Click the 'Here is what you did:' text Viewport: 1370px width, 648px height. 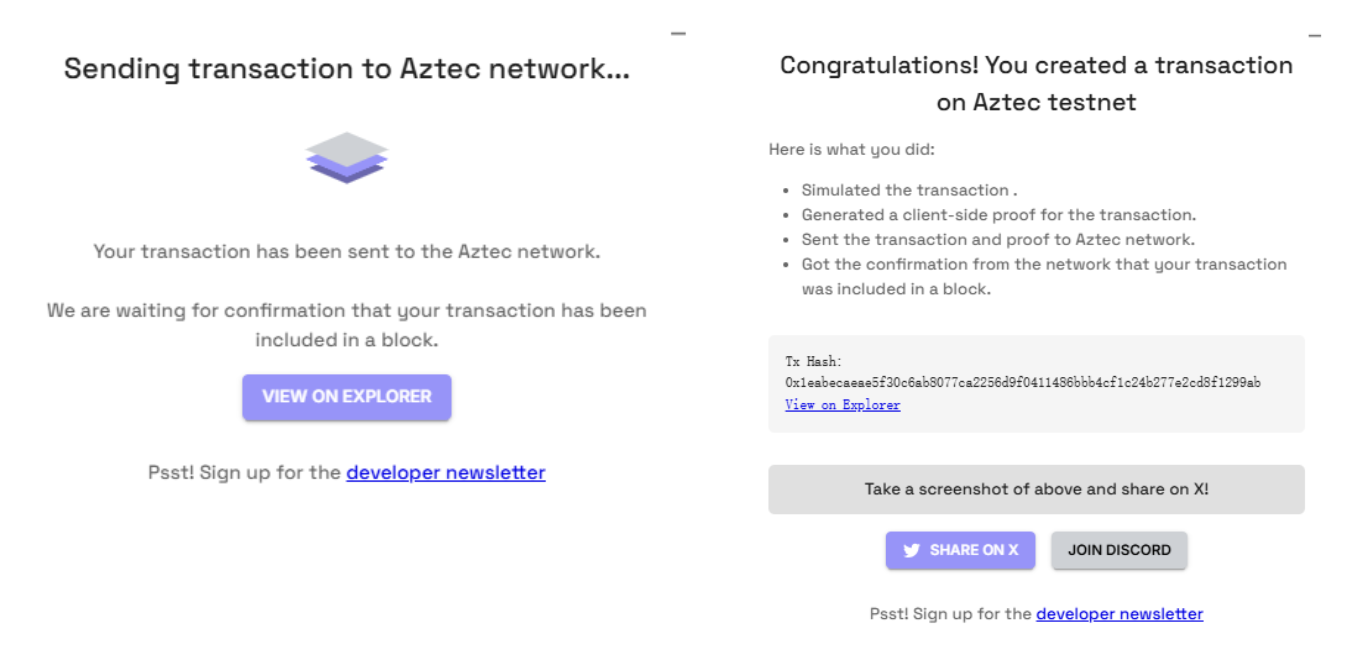click(x=851, y=150)
